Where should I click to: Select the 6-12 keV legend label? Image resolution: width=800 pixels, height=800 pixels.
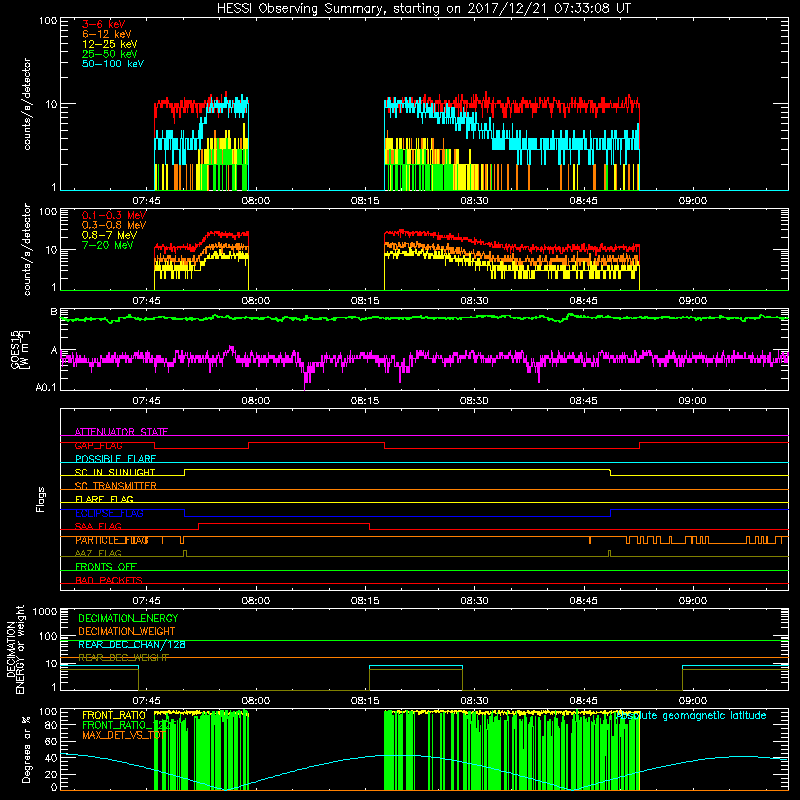pyautogui.click(x=106, y=34)
